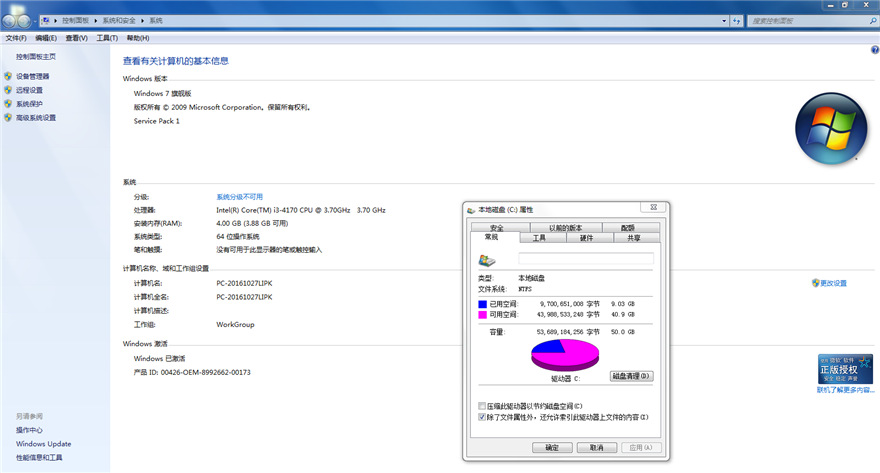Image resolution: width=880 pixels, height=473 pixels.
Task: Click the 磁盘清理(D) button
Action: point(631,376)
